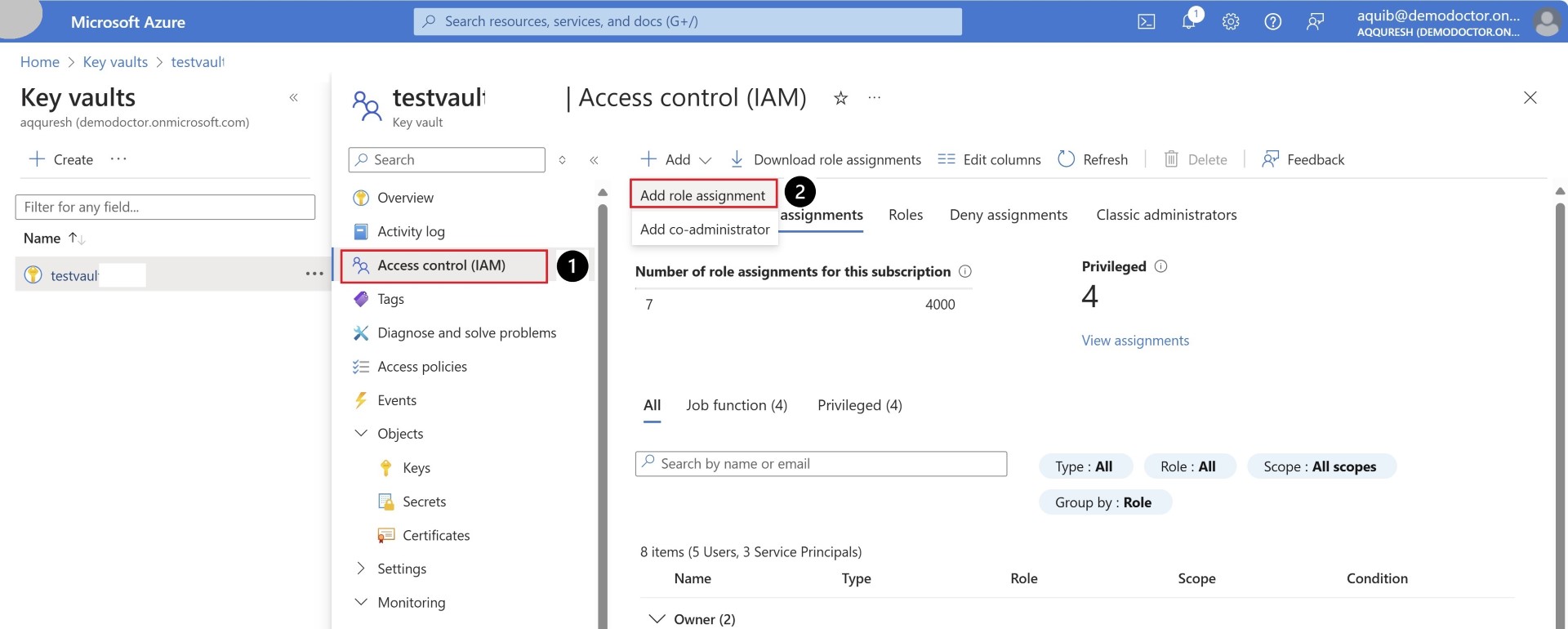Open Diagnose and solve problems

(x=465, y=332)
